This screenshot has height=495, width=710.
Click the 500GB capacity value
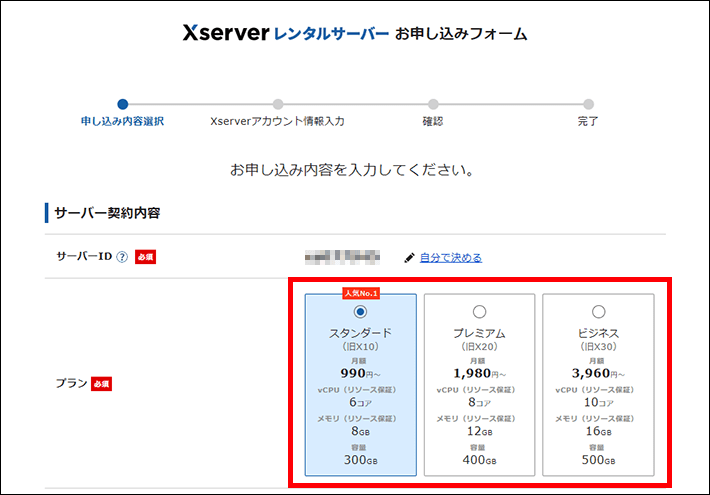(599, 460)
